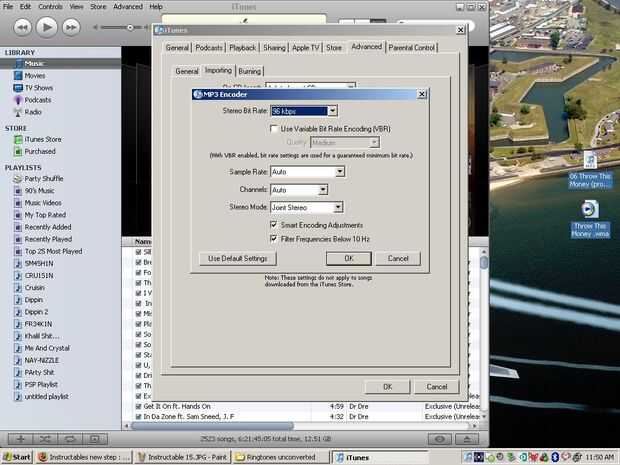This screenshot has height=465, width=620.
Task: Open the Controls menu
Action: point(50,7)
